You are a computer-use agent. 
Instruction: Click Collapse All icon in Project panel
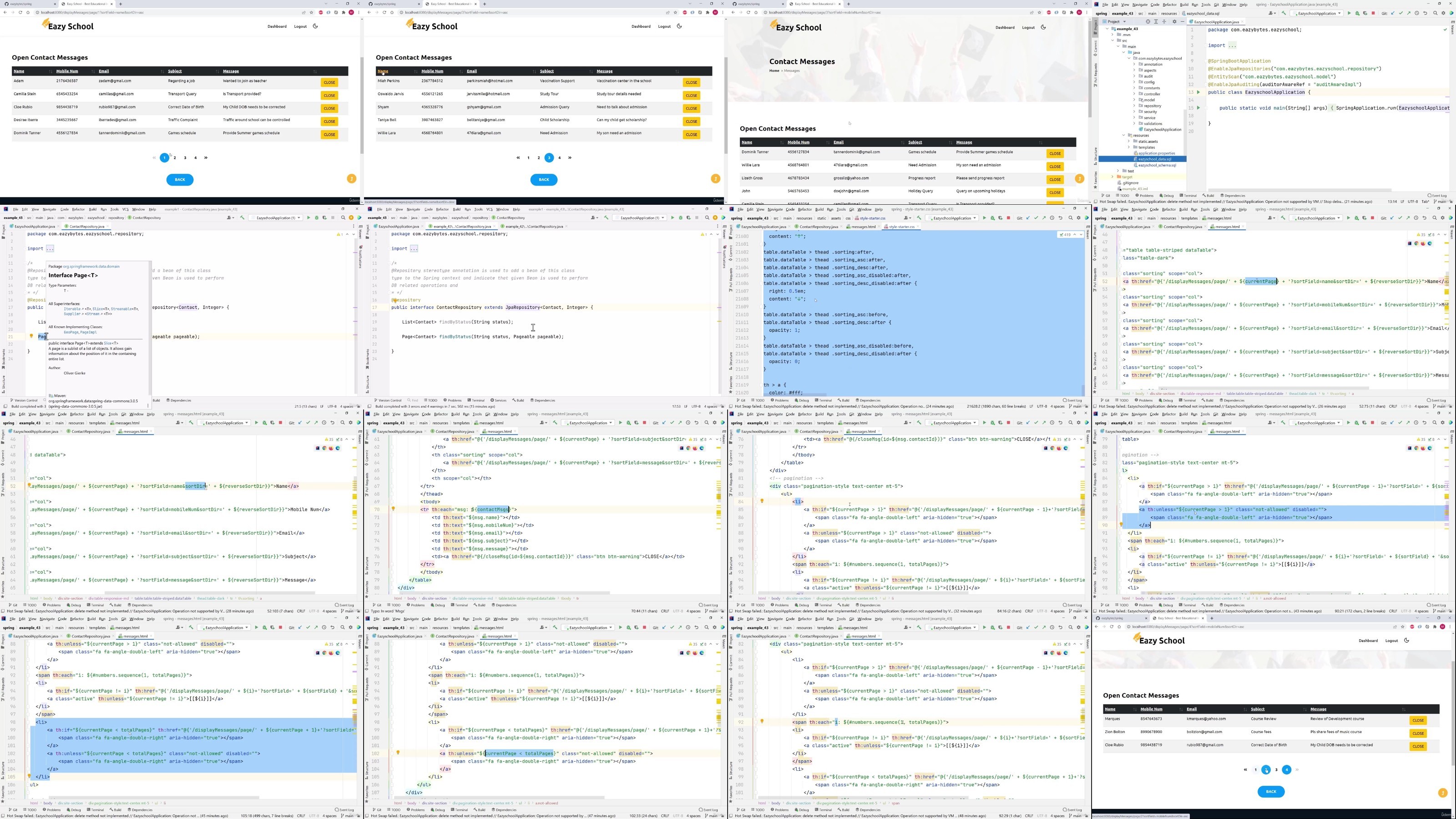1164,21
